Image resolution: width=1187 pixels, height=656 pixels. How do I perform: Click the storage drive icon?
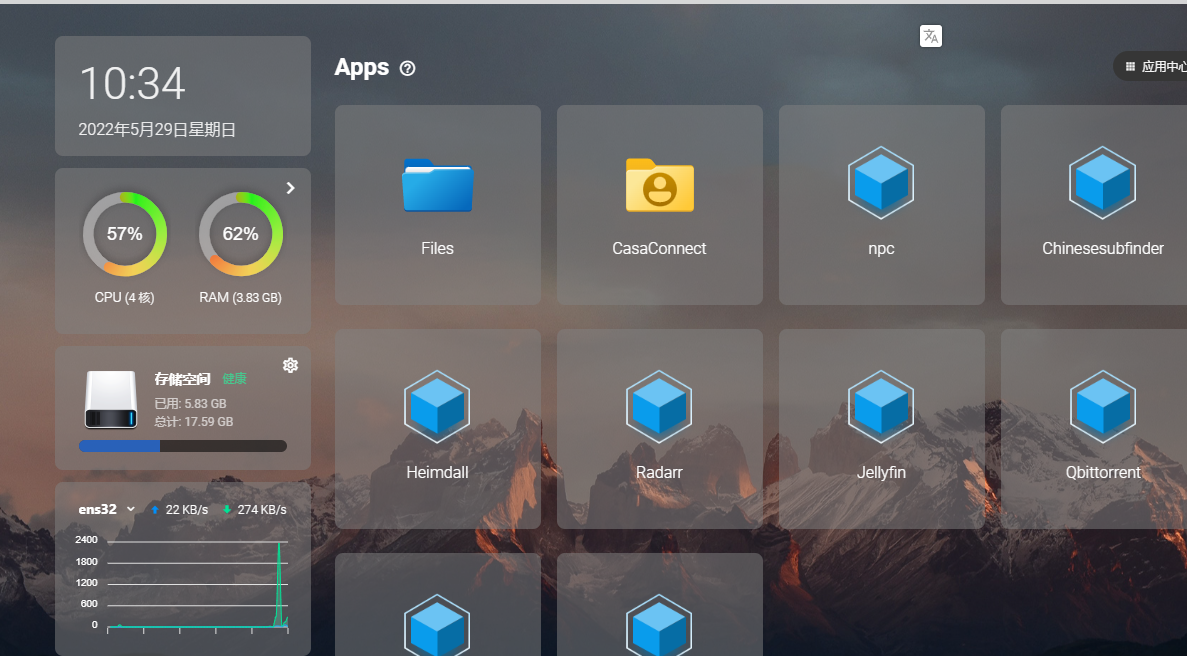click(x=111, y=400)
